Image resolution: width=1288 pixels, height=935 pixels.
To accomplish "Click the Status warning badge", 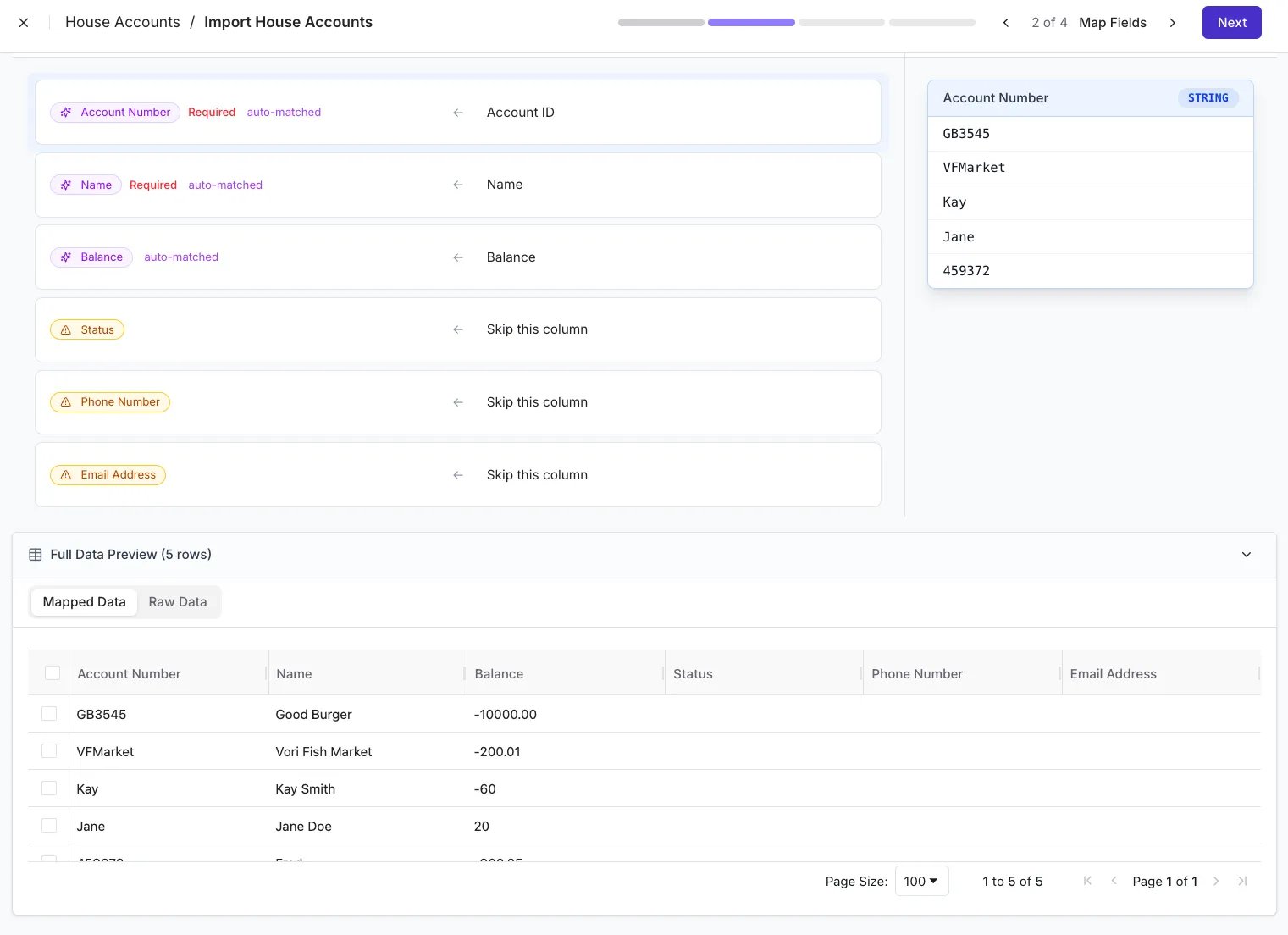I will (x=87, y=329).
